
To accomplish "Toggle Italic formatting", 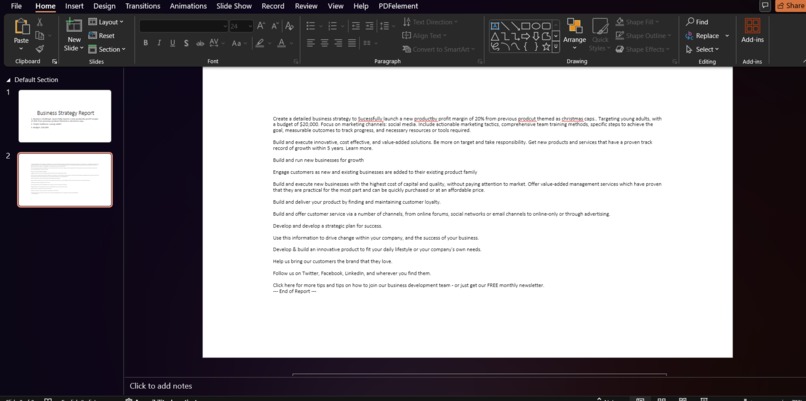I will (x=159, y=43).
